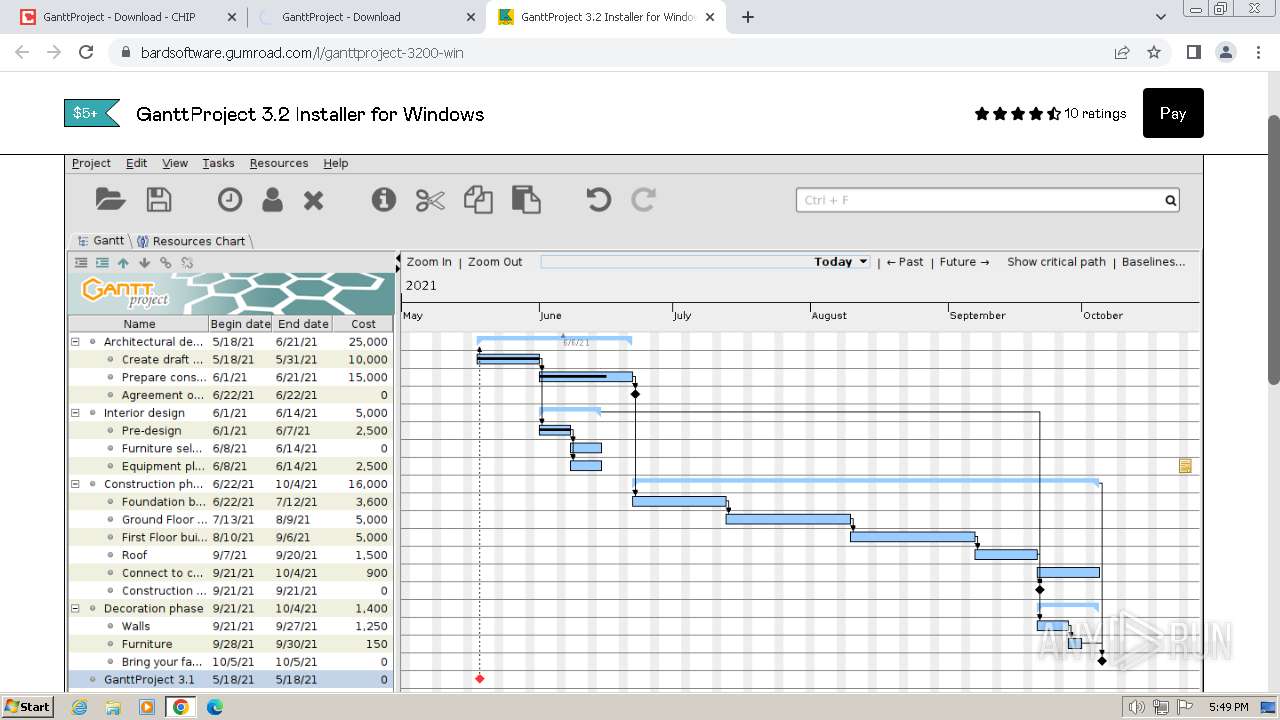
Task: Save the project with the floppy disk icon
Action: [x=159, y=200]
